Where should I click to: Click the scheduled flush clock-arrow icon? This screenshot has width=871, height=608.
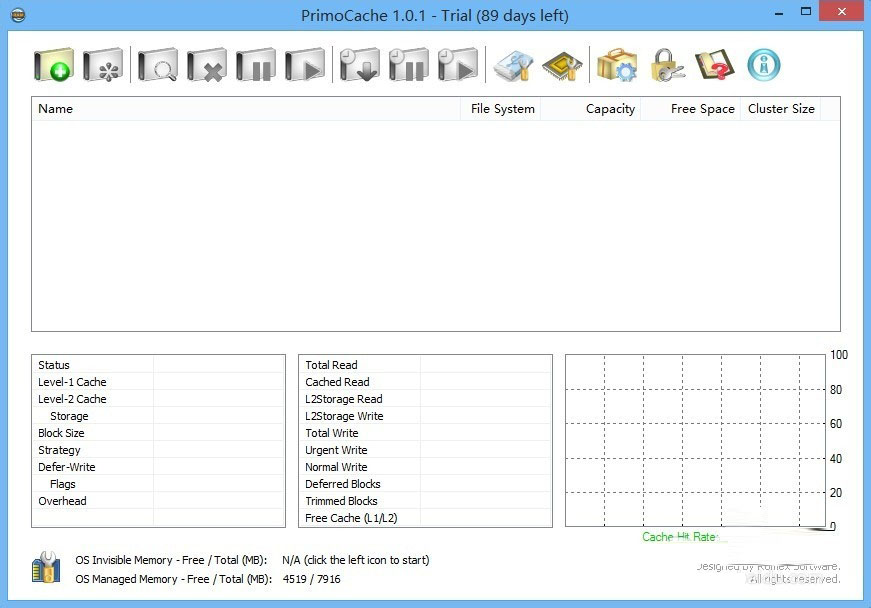pyautogui.click(x=359, y=65)
